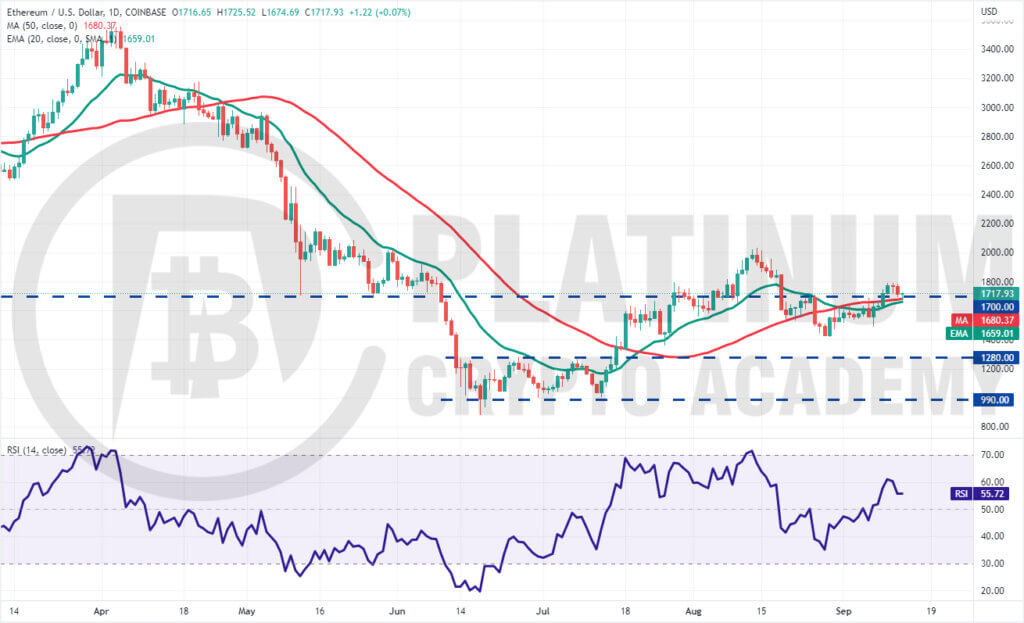Click the Jun label on time axis
The width and height of the screenshot is (1024, 623).
tap(397, 611)
